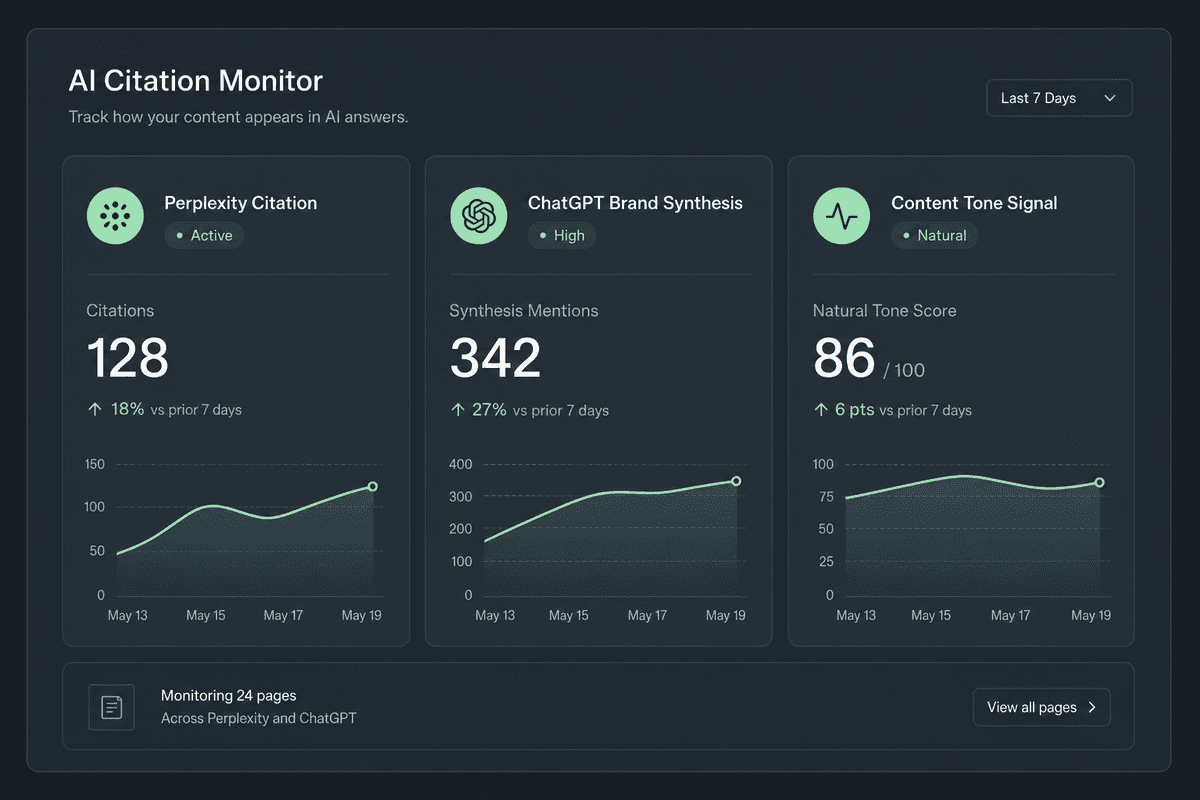1200x800 pixels.
Task: Click the 86 natural tone score value
Action: [845, 358]
